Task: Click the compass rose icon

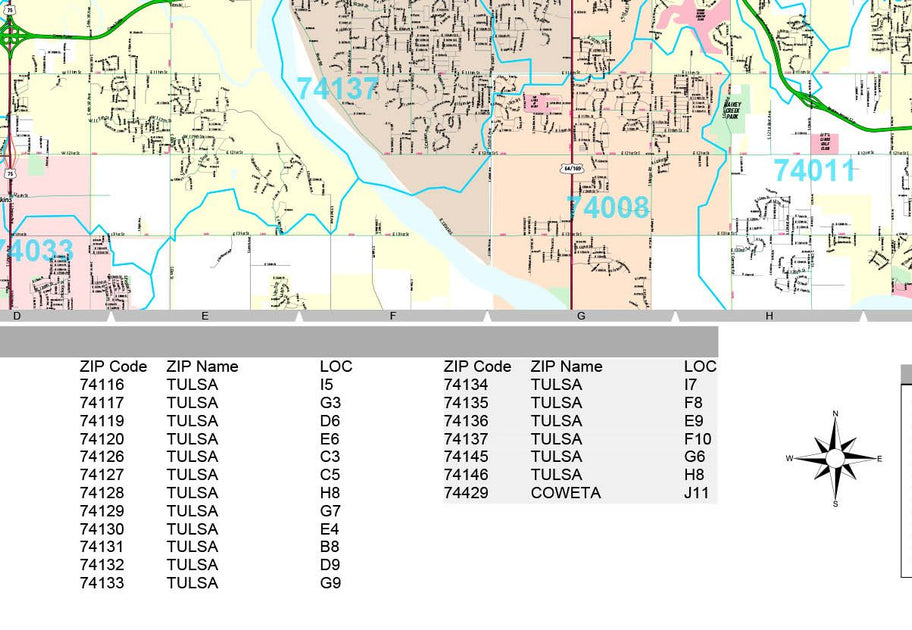Action: [835, 459]
